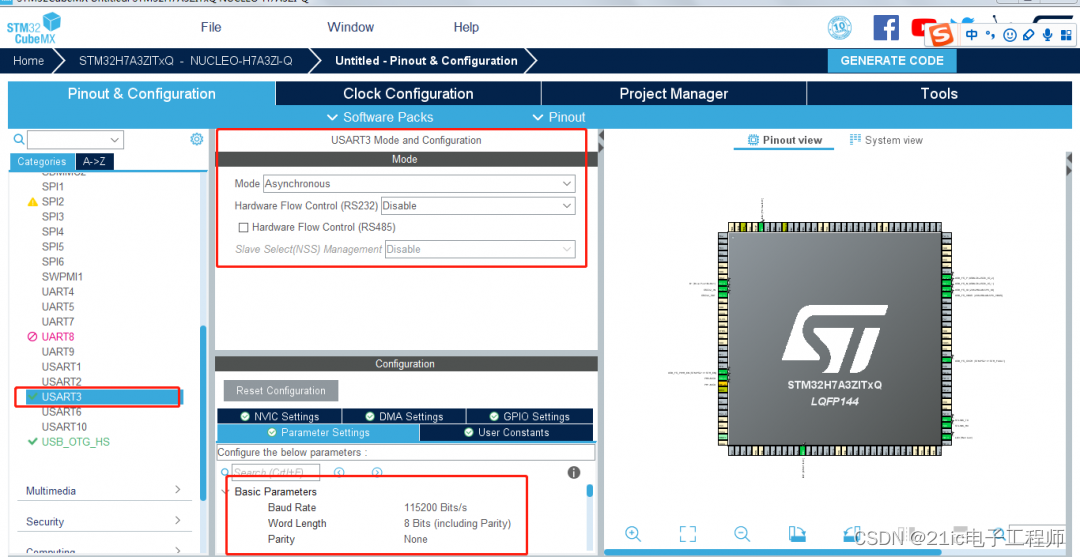Open the Sogou toolbox grid icon
Viewport: 1080px width, 557px height.
[x=1067, y=34]
